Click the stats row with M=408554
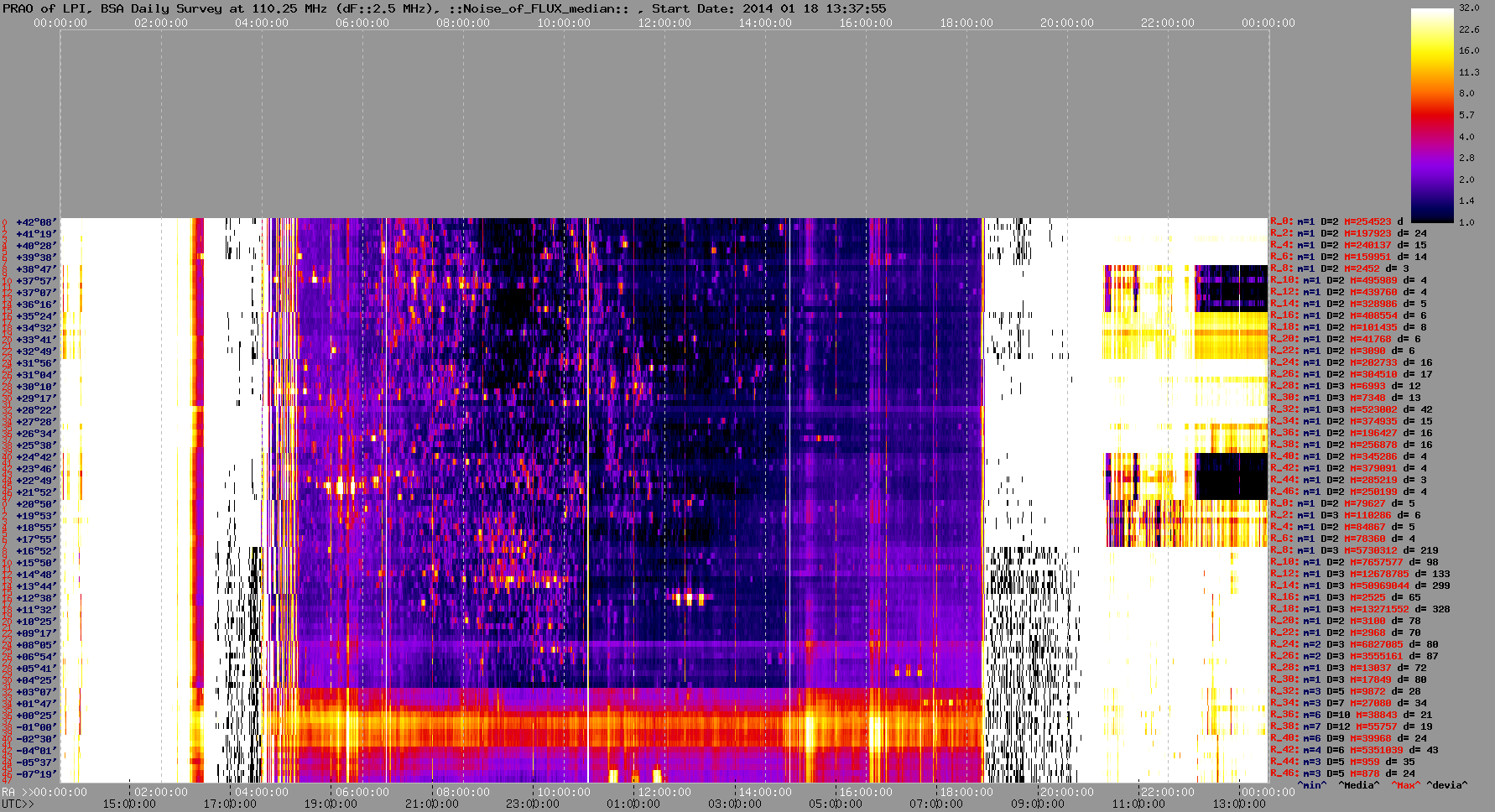1495x812 pixels. (x=1348, y=316)
